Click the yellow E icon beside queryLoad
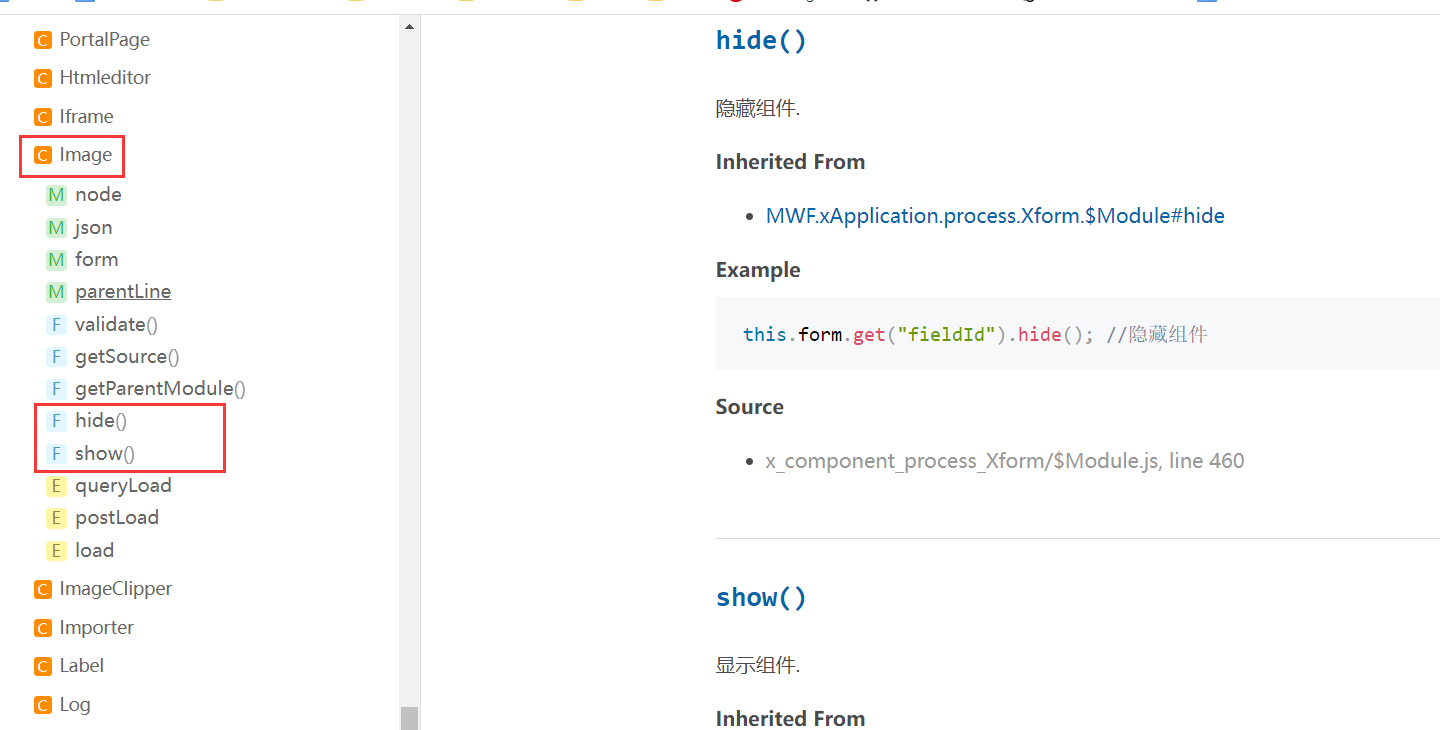This screenshot has width=1440, height=730. coord(56,486)
